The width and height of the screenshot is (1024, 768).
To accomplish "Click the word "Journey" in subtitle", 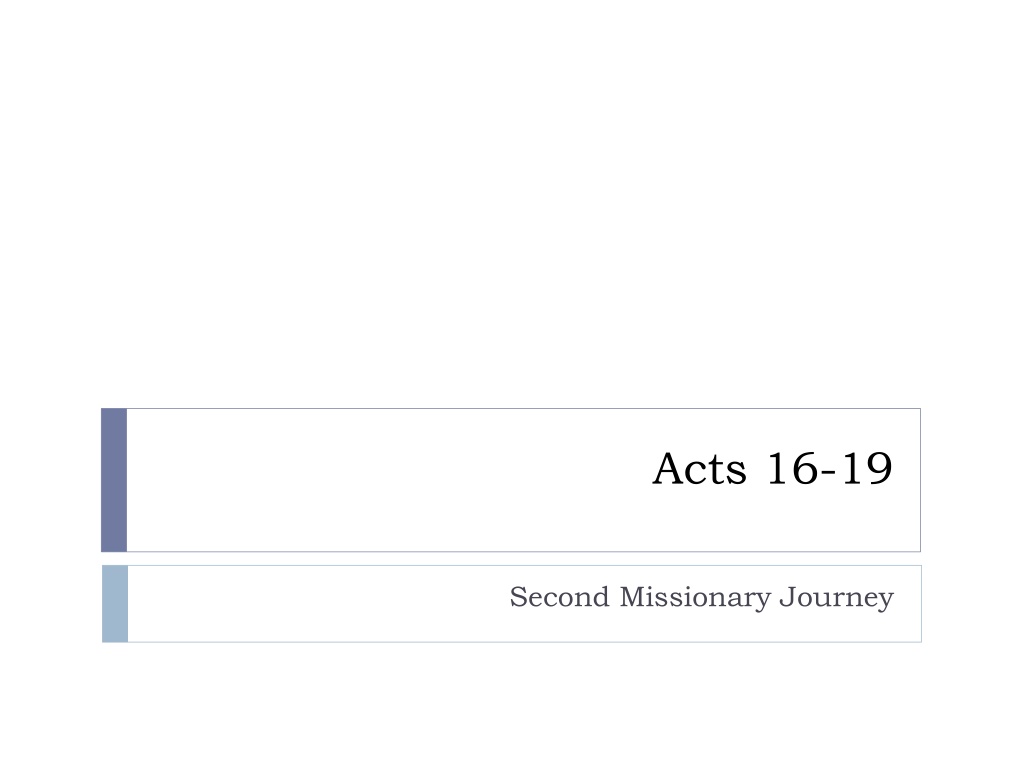I will (x=837, y=598).
